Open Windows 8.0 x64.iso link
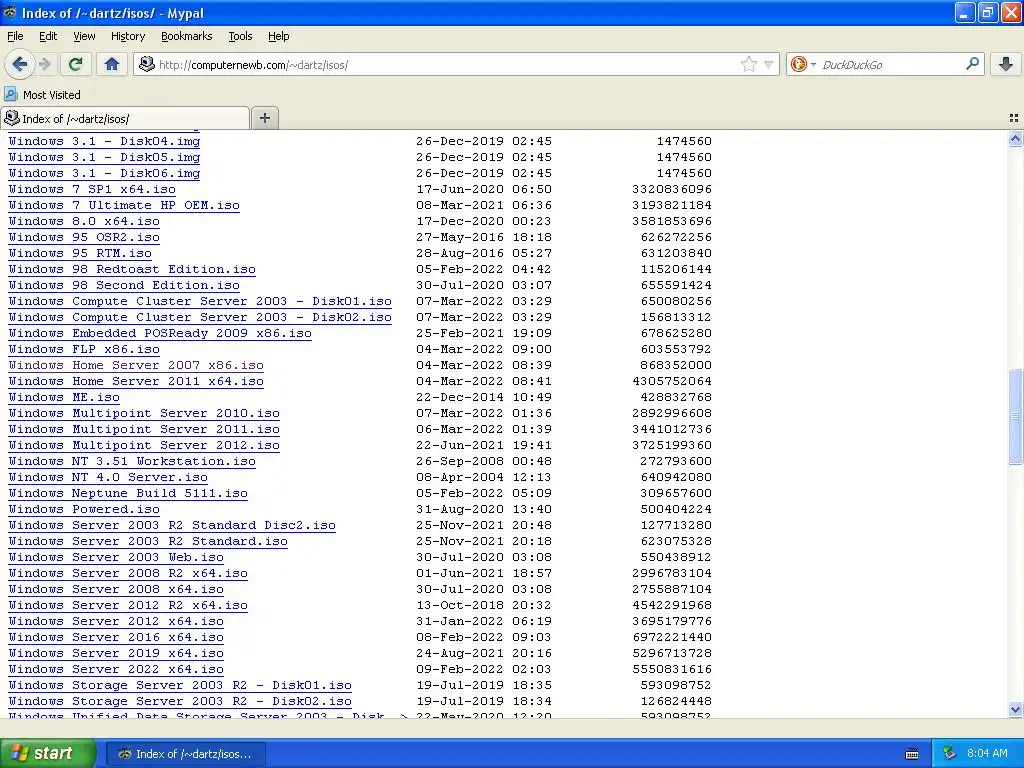 click(x=84, y=221)
